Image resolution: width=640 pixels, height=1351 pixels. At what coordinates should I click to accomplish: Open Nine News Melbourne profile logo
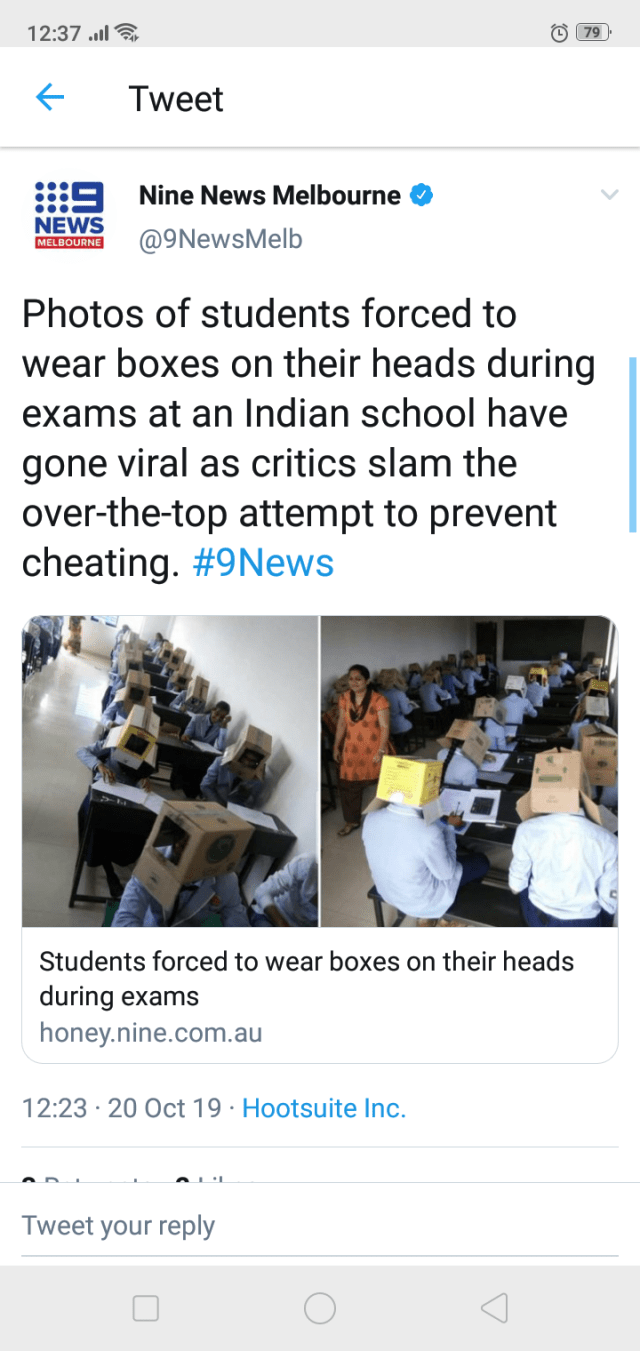tap(69, 214)
